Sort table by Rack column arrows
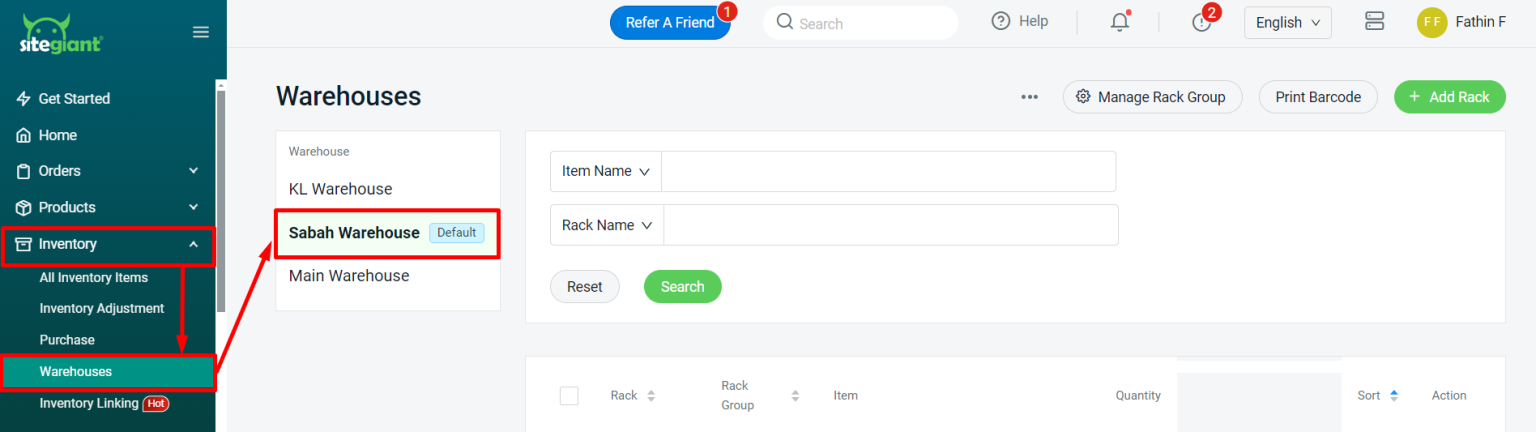This screenshot has width=1536, height=432. [x=651, y=396]
